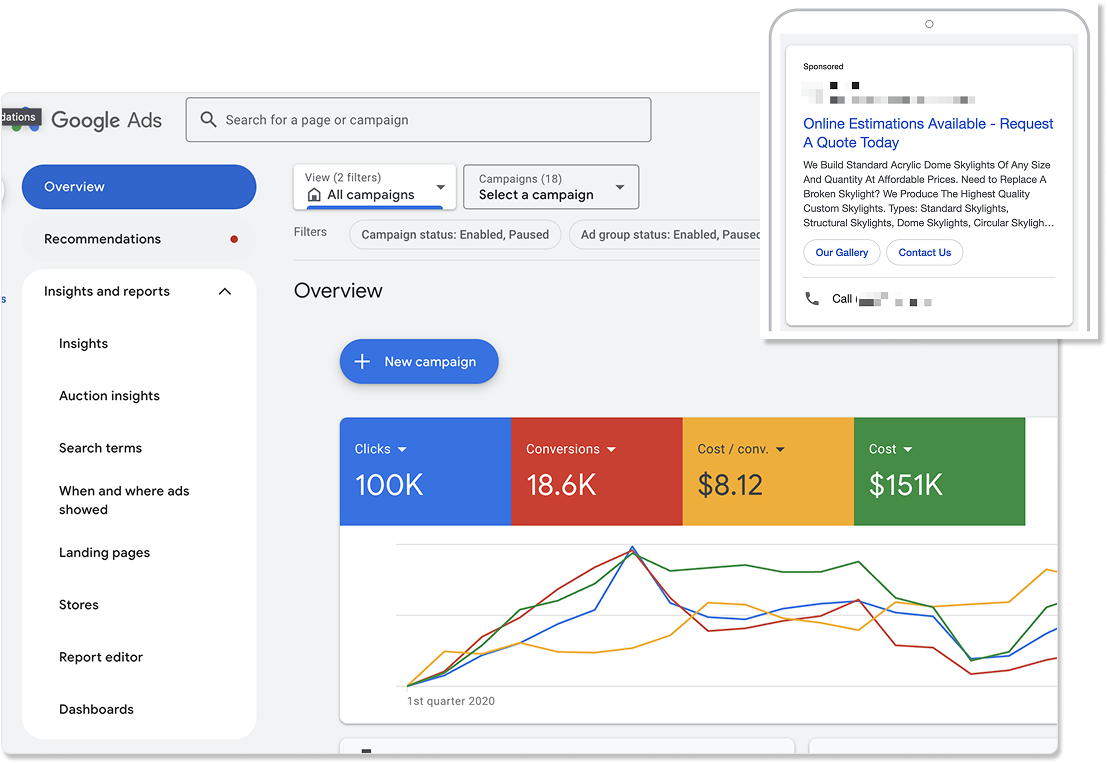Open Search terms report
The height and width of the screenshot is (763, 1107).
[x=100, y=448]
